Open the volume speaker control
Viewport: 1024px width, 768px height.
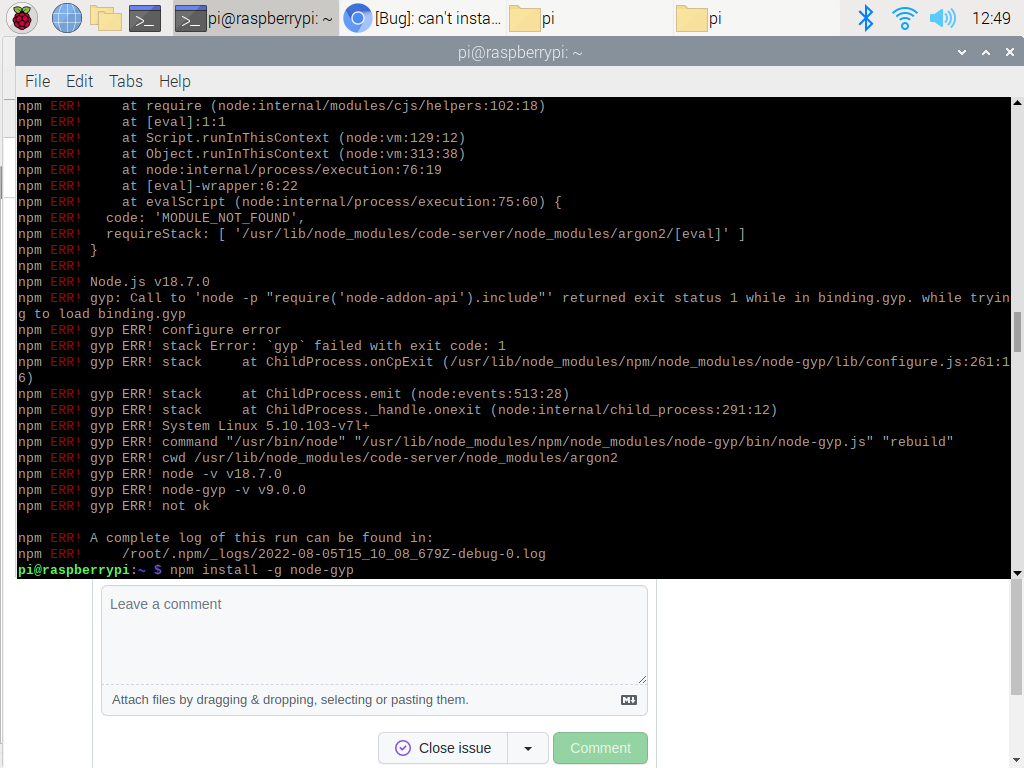pos(942,18)
